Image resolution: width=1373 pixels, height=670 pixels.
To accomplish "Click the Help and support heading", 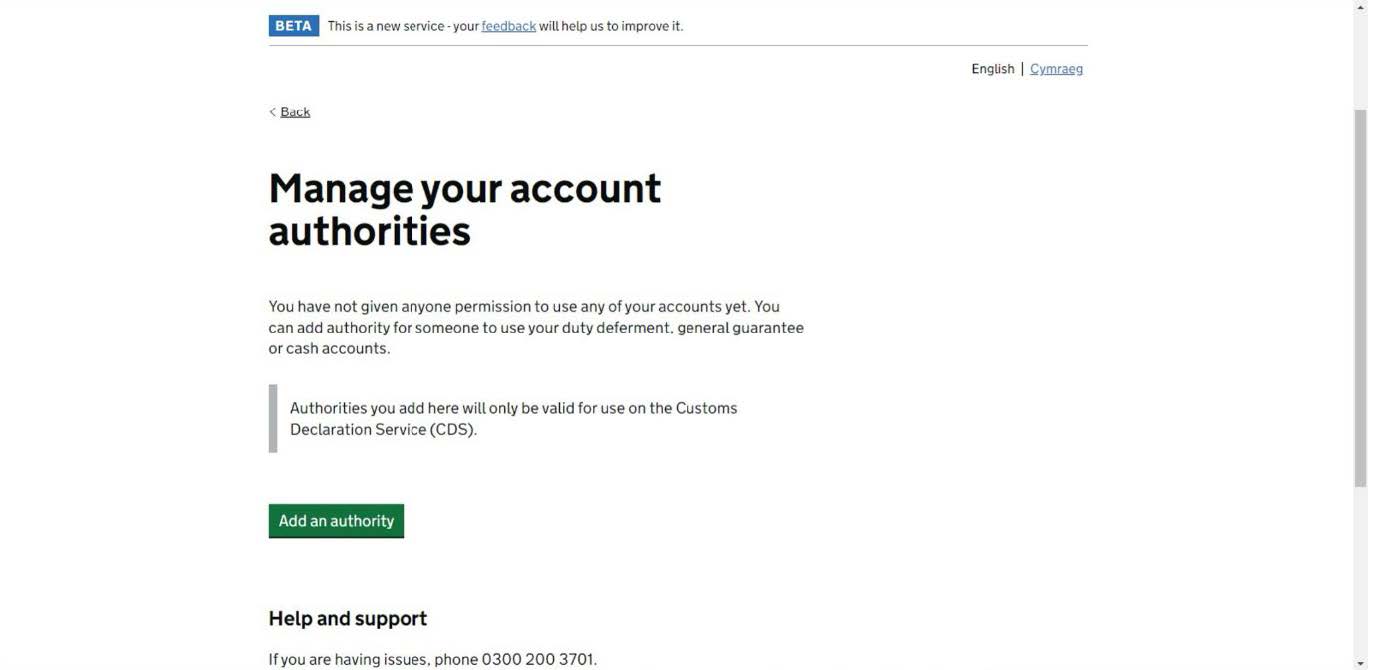I will point(348,618).
